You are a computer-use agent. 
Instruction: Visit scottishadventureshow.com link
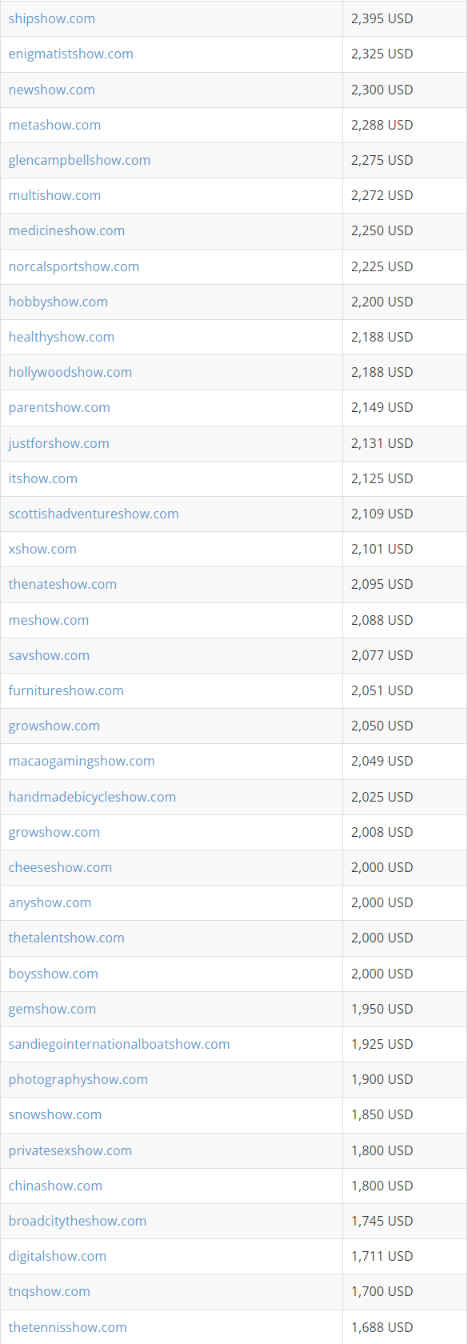(93, 514)
